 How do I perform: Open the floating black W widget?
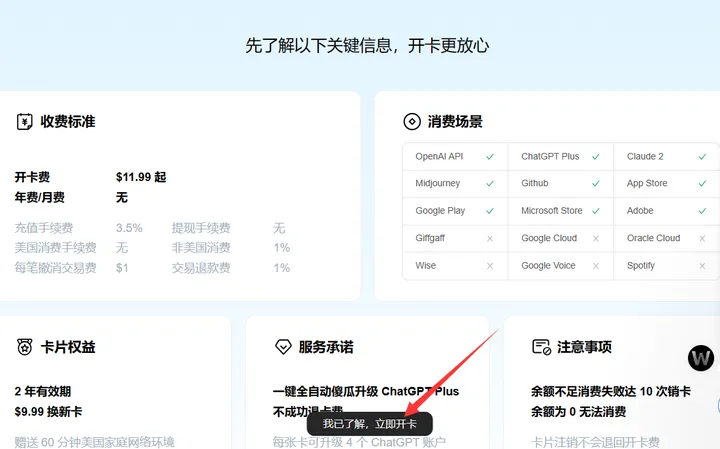click(x=702, y=358)
